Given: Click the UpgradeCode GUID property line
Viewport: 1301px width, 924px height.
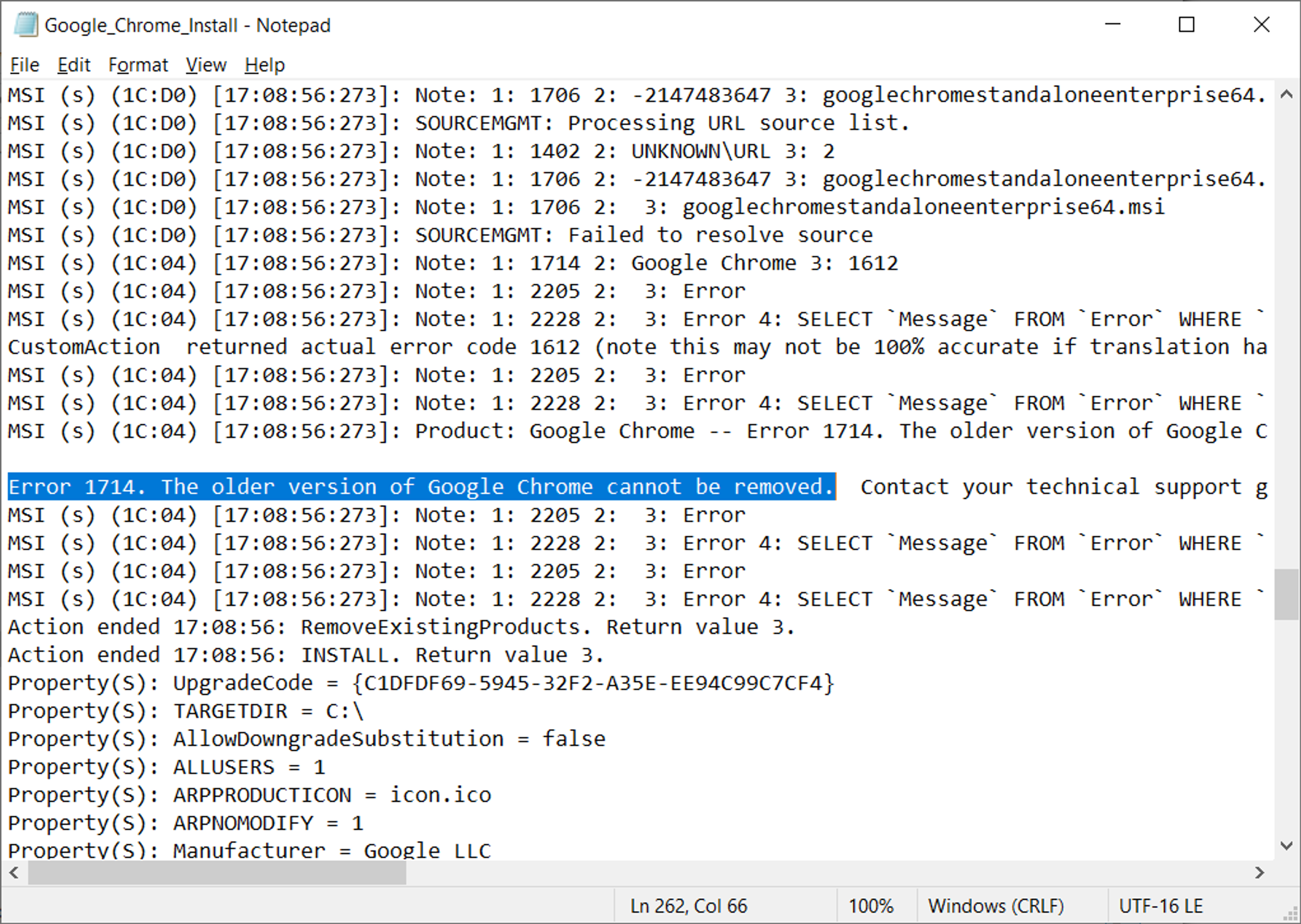Looking at the screenshot, I should pyautogui.click(x=421, y=683).
